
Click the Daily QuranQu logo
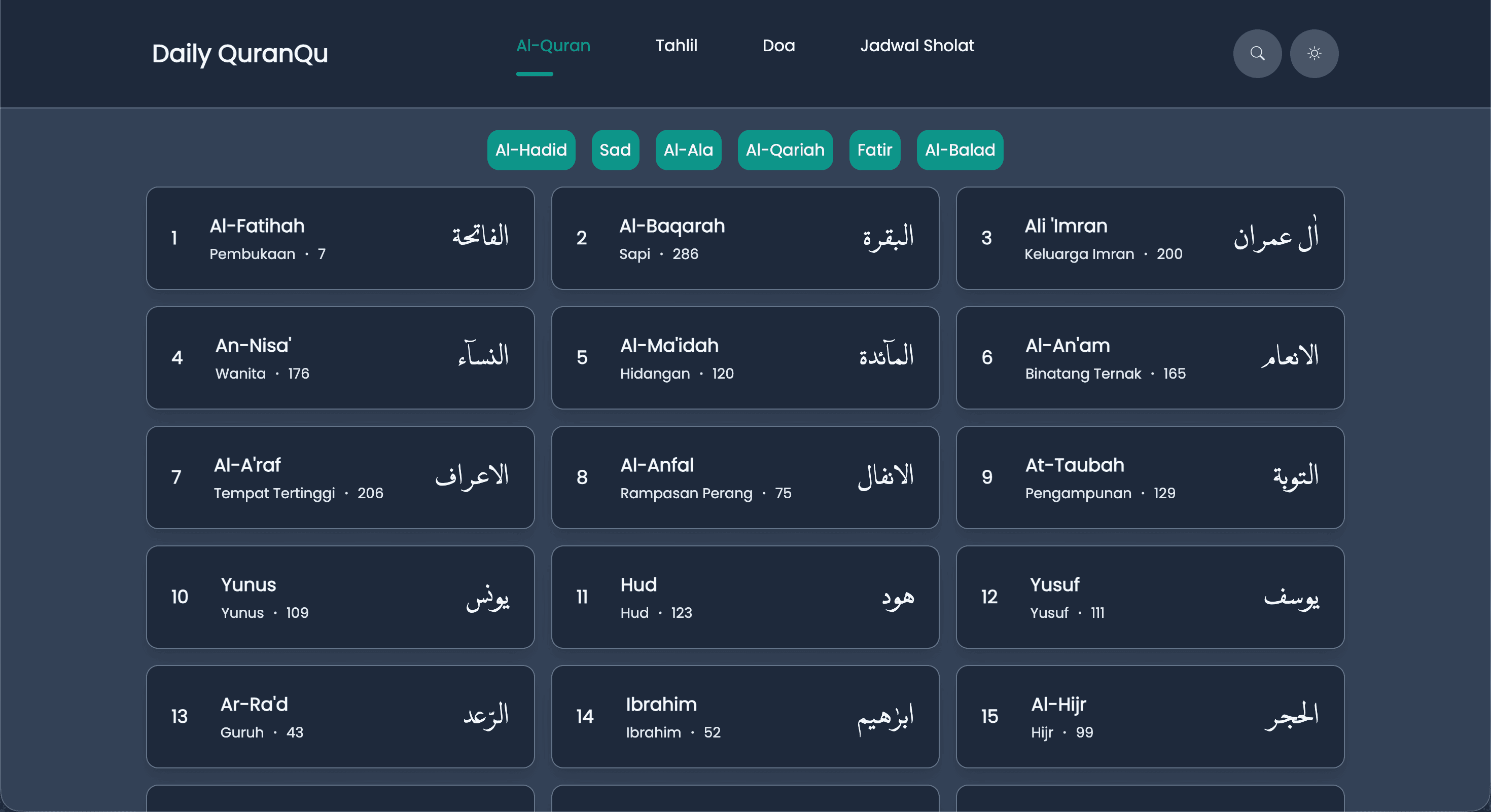tap(239, 53)
